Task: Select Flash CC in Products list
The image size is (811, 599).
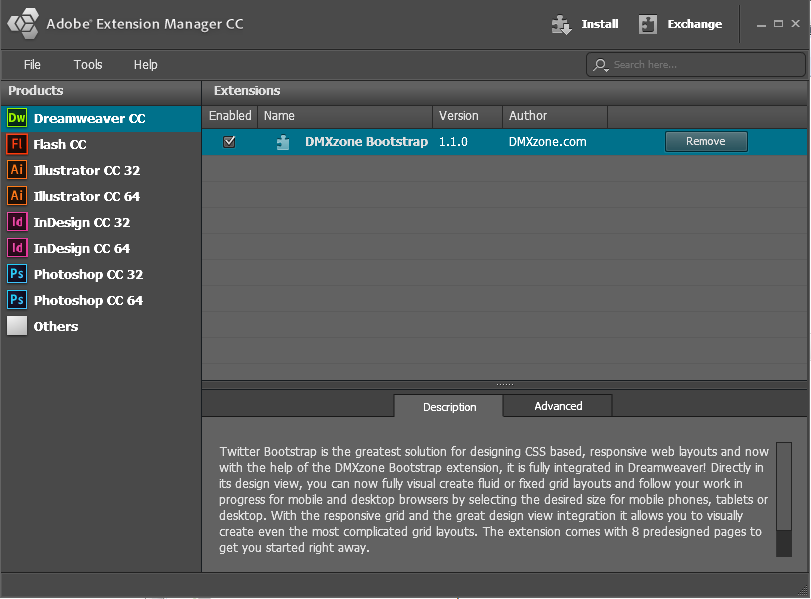Action: pos(101,144)
